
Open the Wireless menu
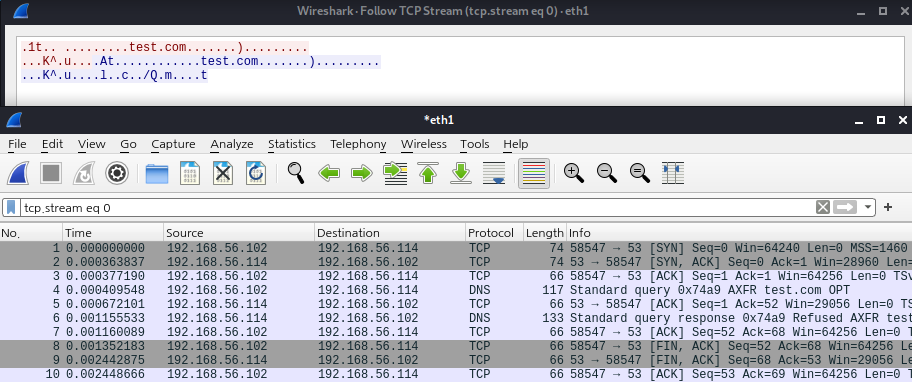coord(423,144)
